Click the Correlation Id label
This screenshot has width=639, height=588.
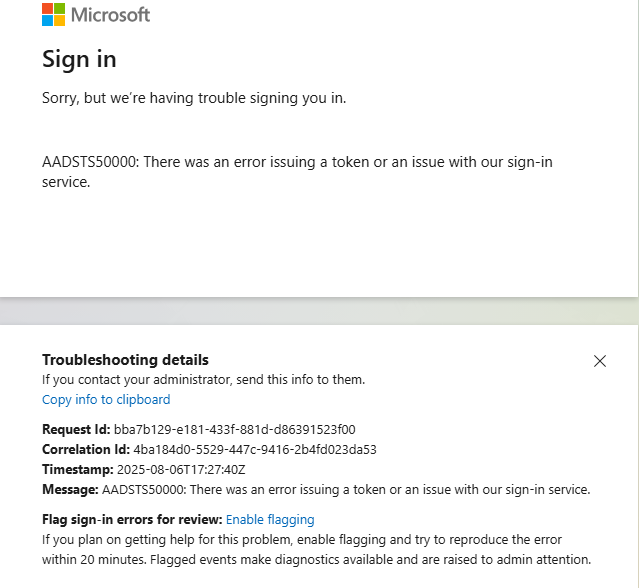point(86,449)
